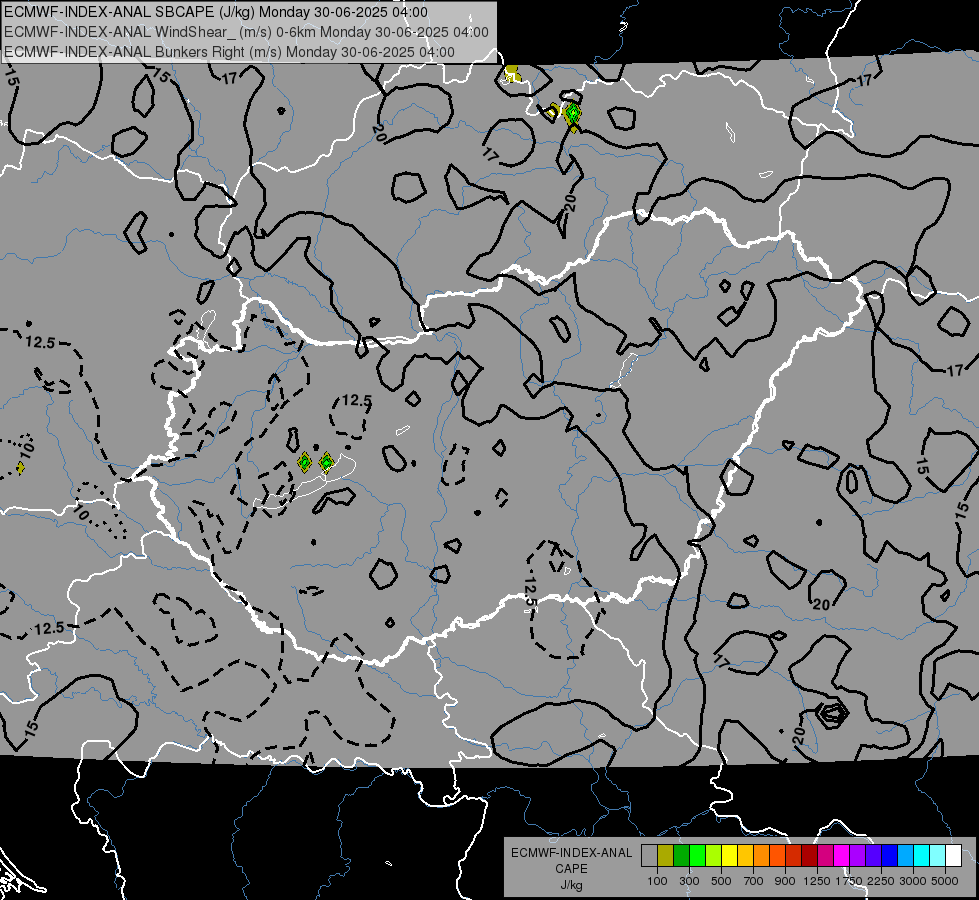The image size is (979, 900).
Task: Pick the bright green legend swatch
Action: [x=697, y=856]
